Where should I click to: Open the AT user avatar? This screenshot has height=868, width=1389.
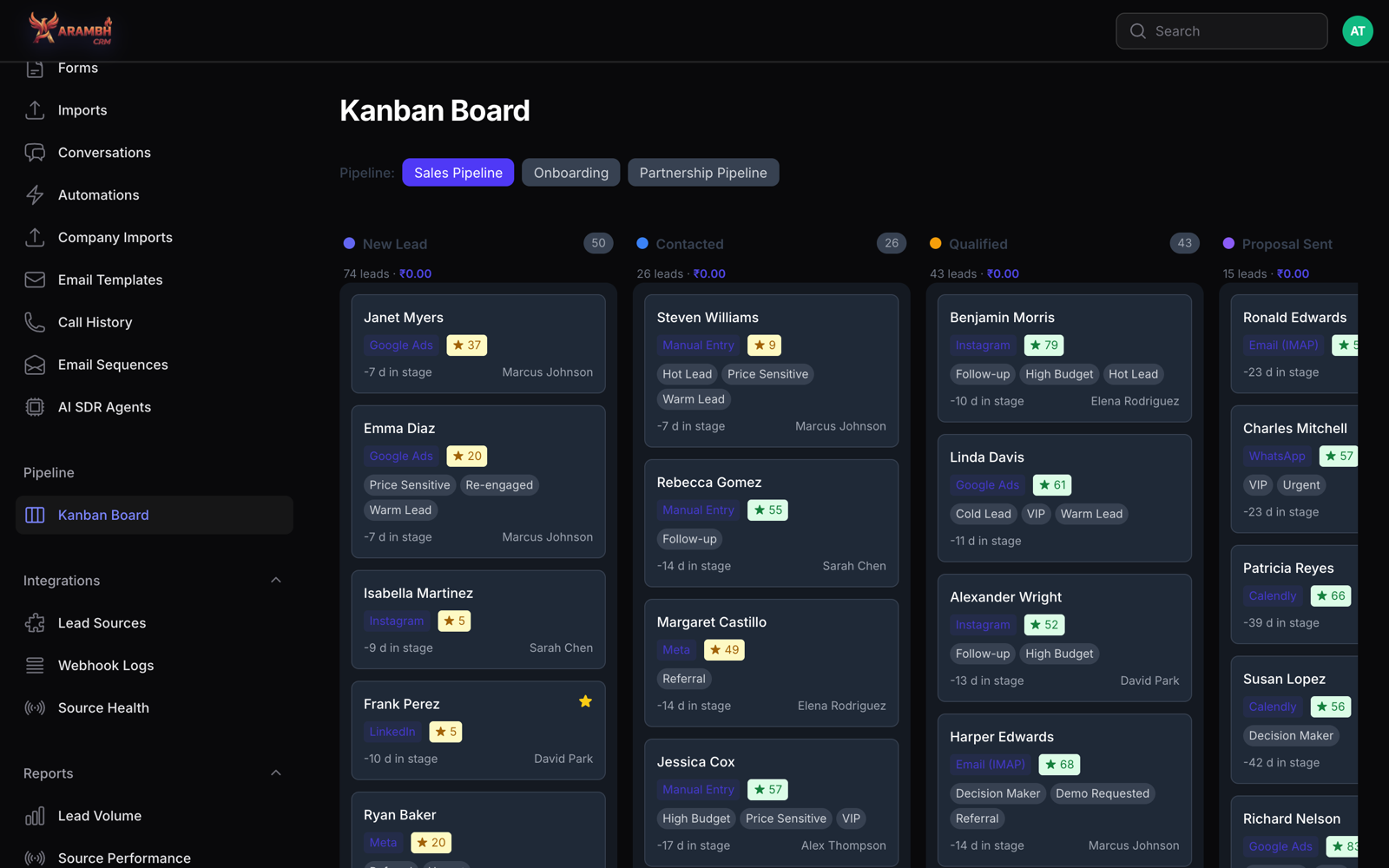click(1358, 31)
